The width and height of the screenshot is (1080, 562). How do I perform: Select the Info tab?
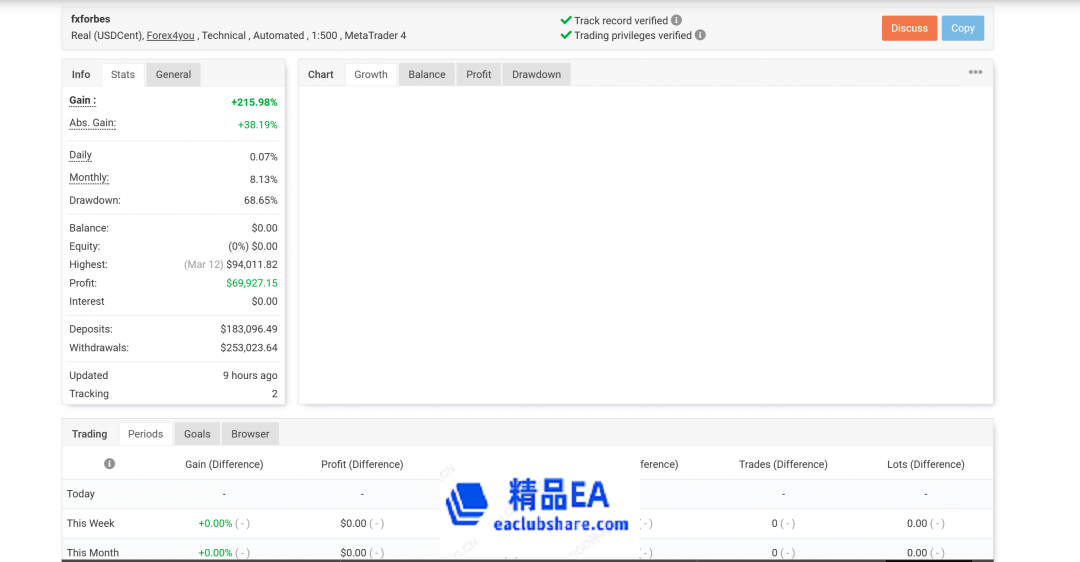[81, 74]
